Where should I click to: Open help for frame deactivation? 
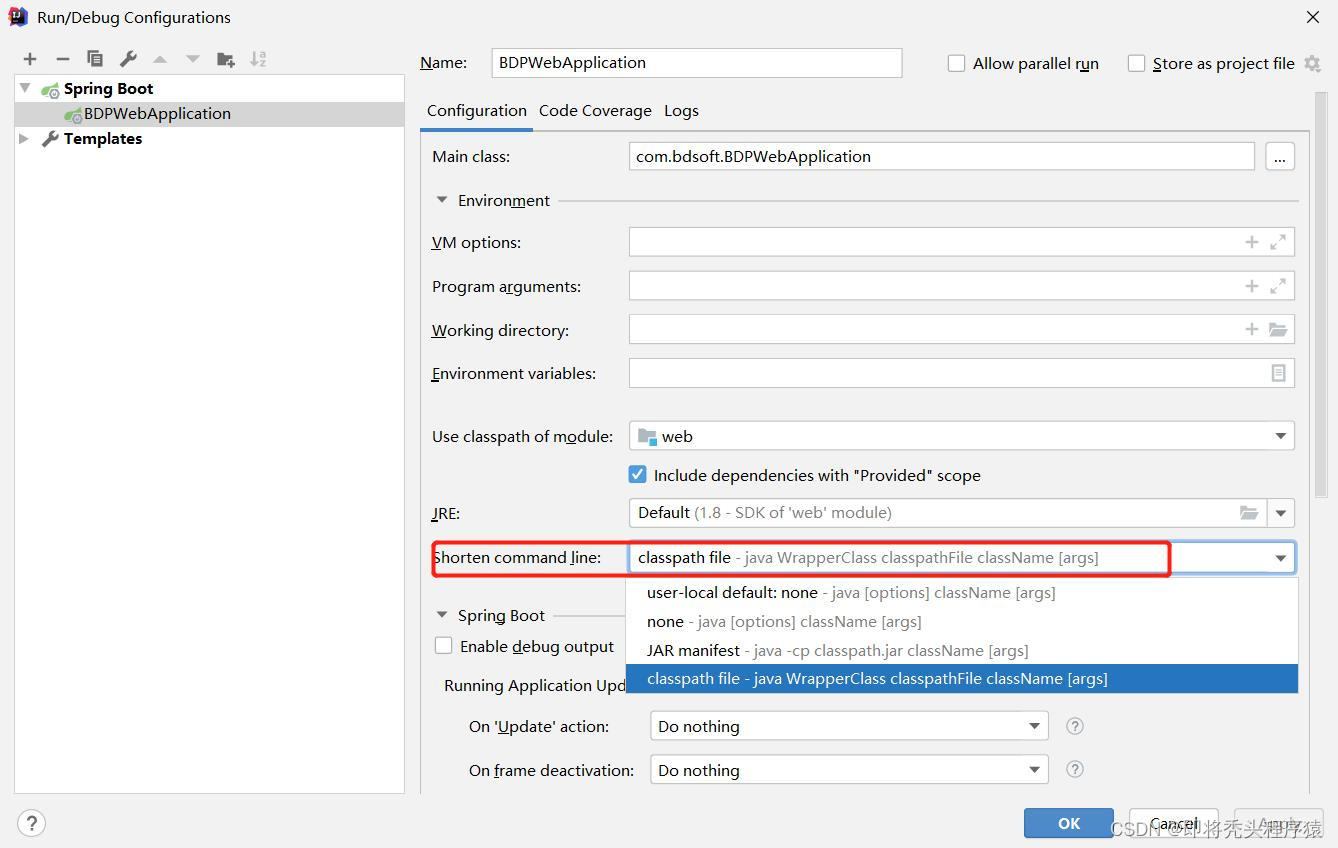pyautogui.click(x=1075, y=769)
